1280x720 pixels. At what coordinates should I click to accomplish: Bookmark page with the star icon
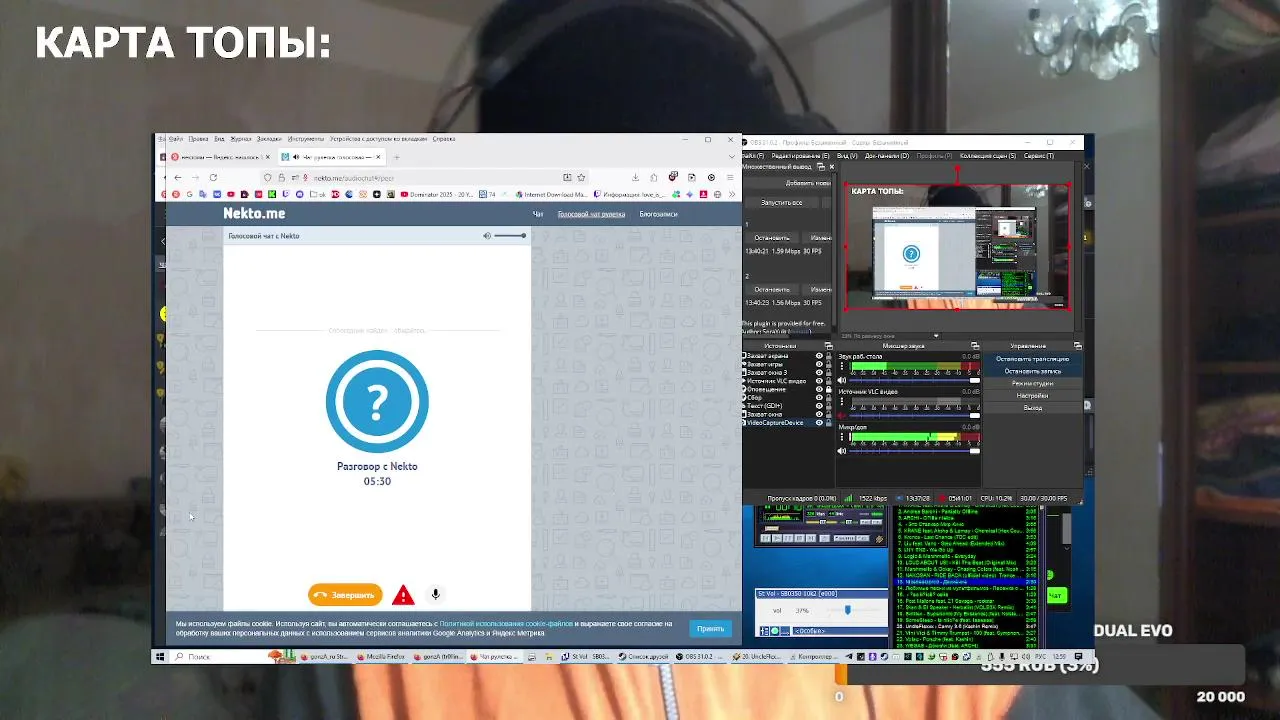[x=581, y=177]
